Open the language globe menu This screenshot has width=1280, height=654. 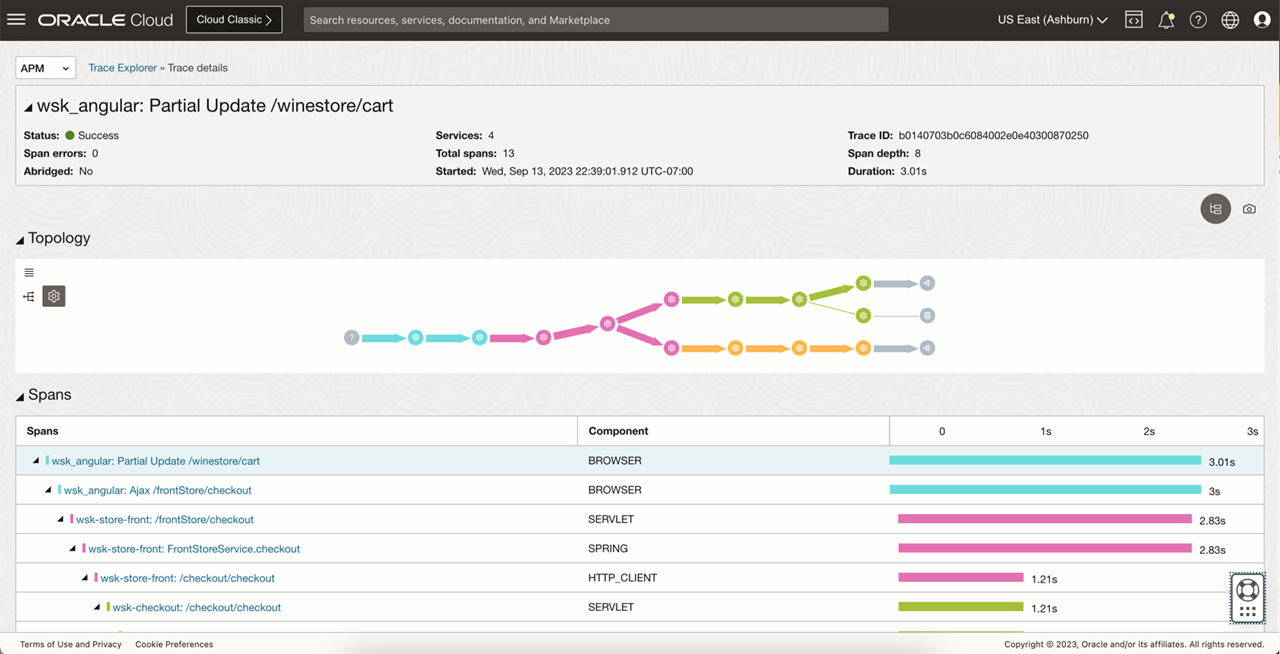(1230, 20)
